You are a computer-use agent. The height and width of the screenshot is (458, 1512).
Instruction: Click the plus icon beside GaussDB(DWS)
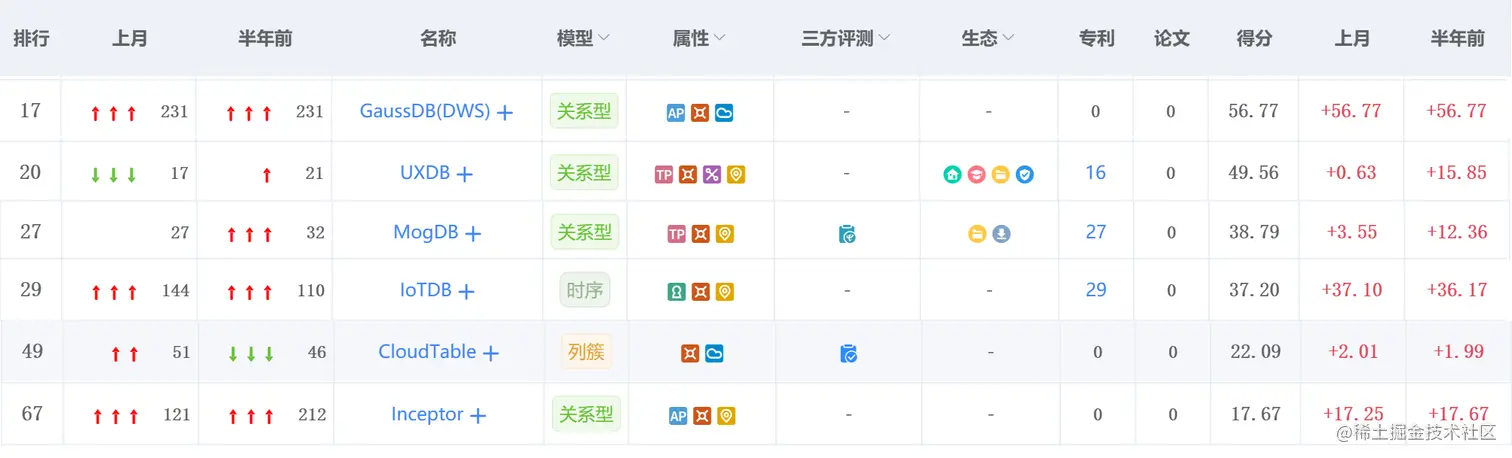click(505, 113)
